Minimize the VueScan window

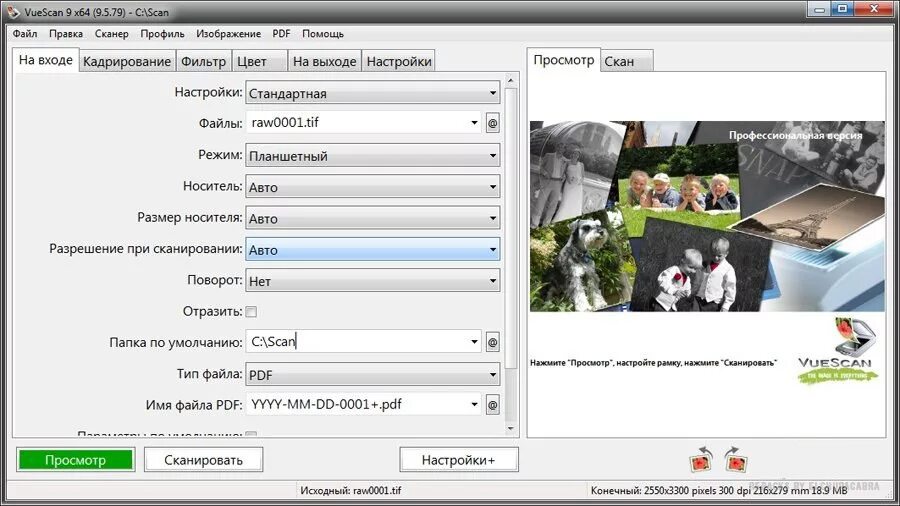click(x=820, y=9)
